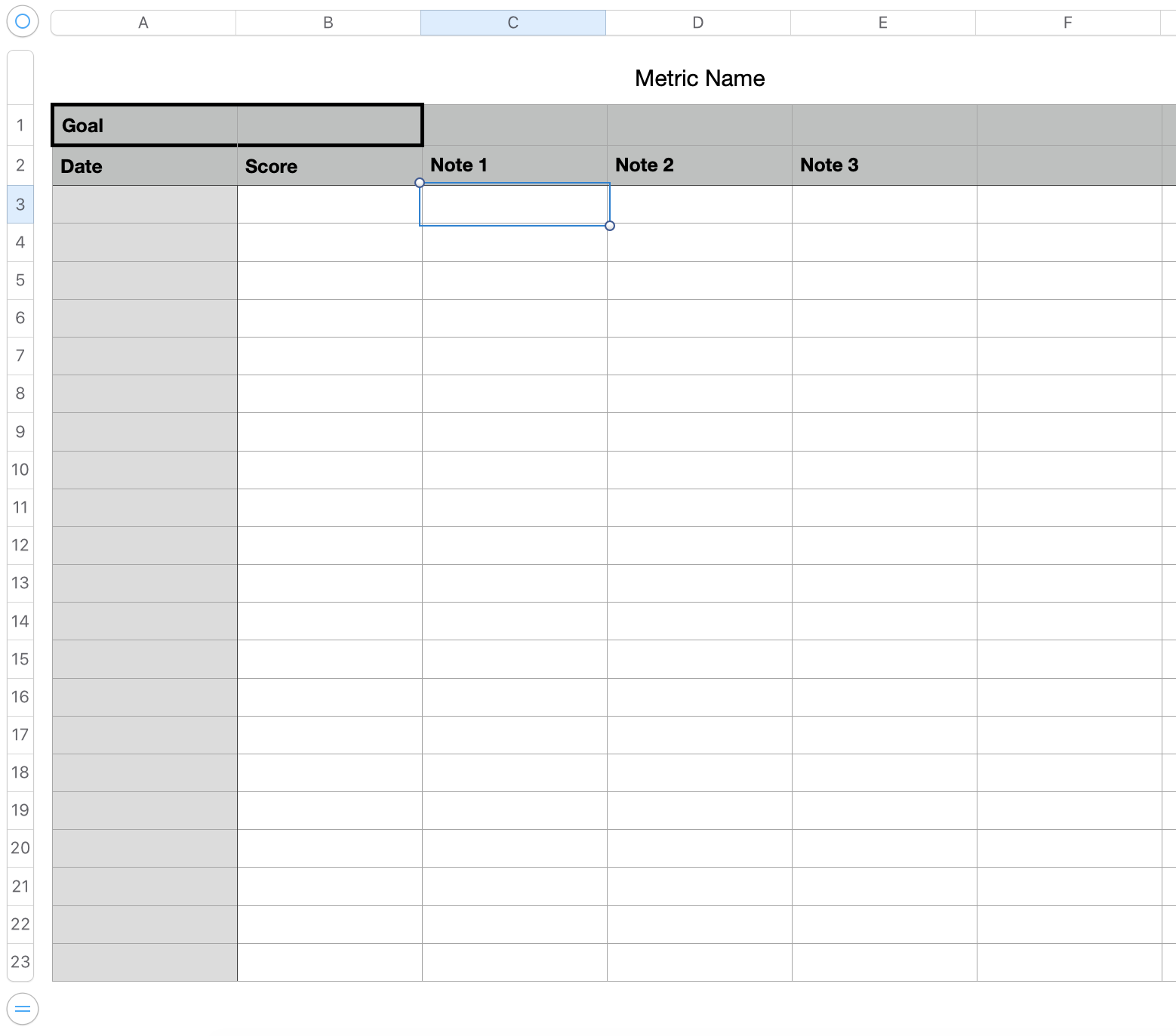This screenshot has width=1176, height=1036.
Task: Select the Note 1 header cell
Action: 515,165
